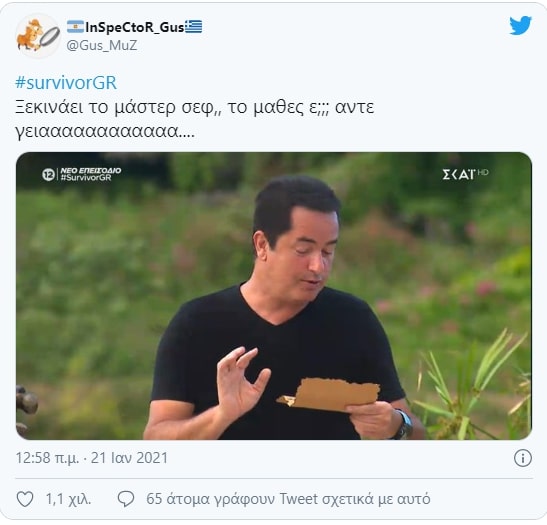The image size is (547, 525).
Task: Click the 1,1 χιλ. likes count
Action: [68, 499]
